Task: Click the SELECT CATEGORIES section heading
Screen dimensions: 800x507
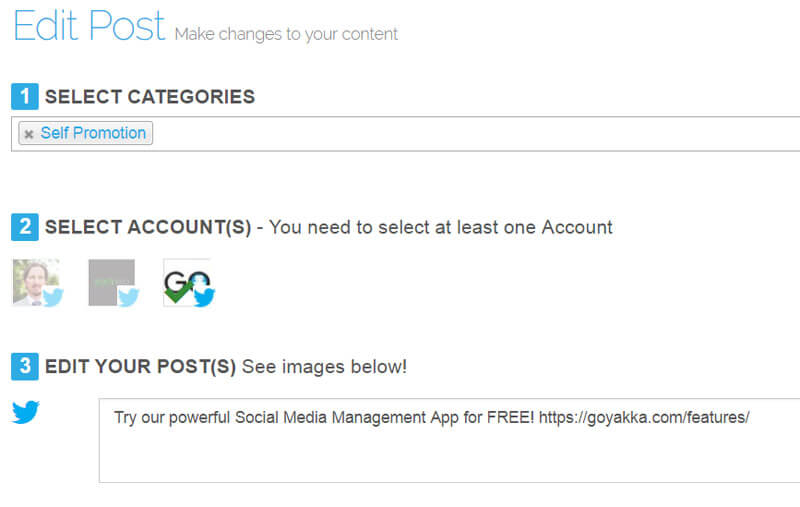Action: coord(150,96)
